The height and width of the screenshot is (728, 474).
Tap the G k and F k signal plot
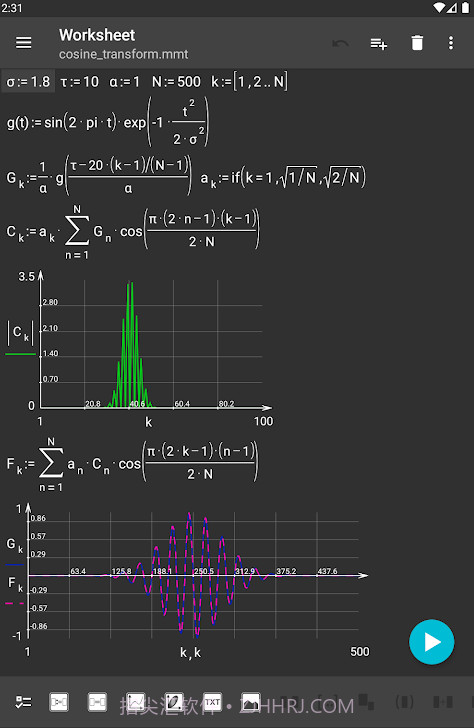pos(193,575)
